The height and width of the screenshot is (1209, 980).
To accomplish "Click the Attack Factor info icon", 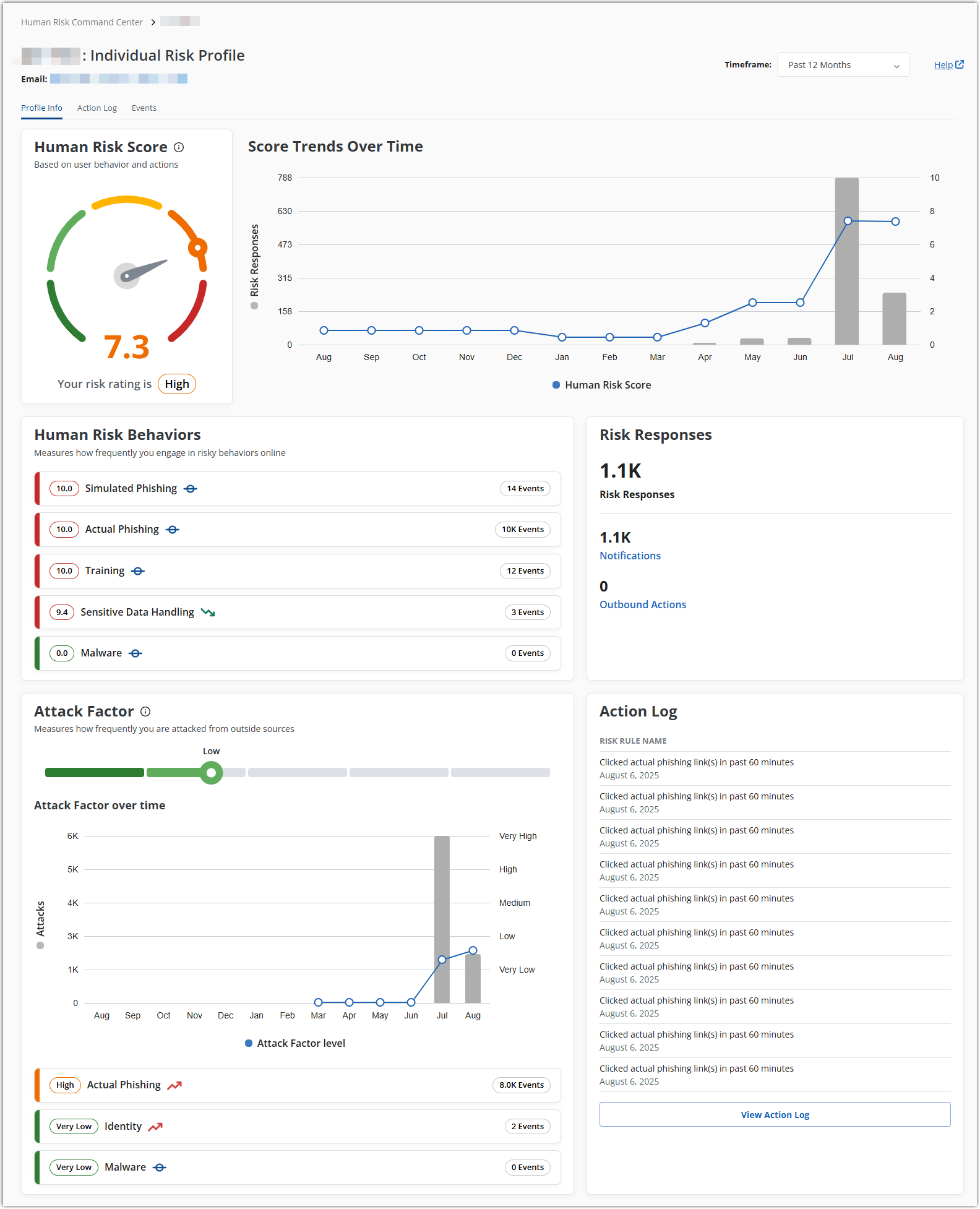I will pos(145,712).
